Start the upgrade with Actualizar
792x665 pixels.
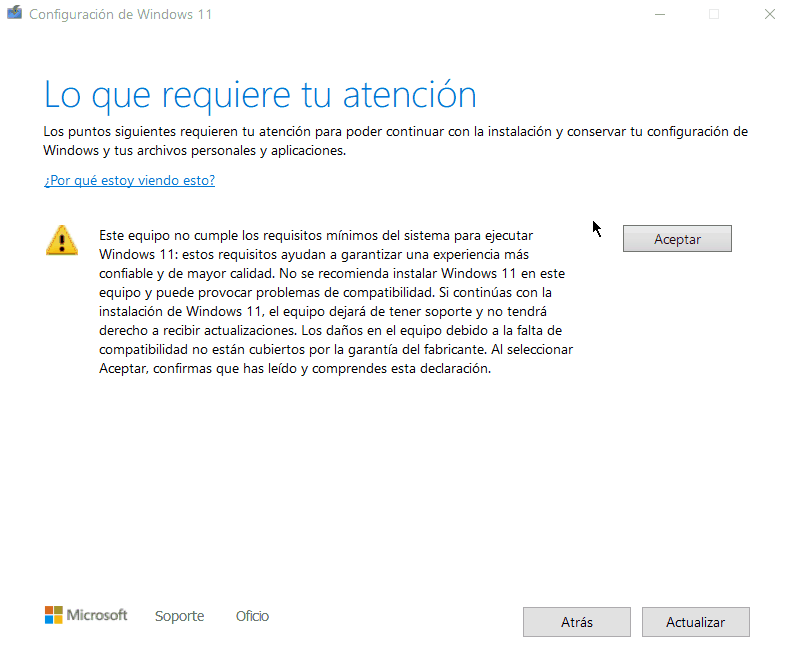[696, 622]
